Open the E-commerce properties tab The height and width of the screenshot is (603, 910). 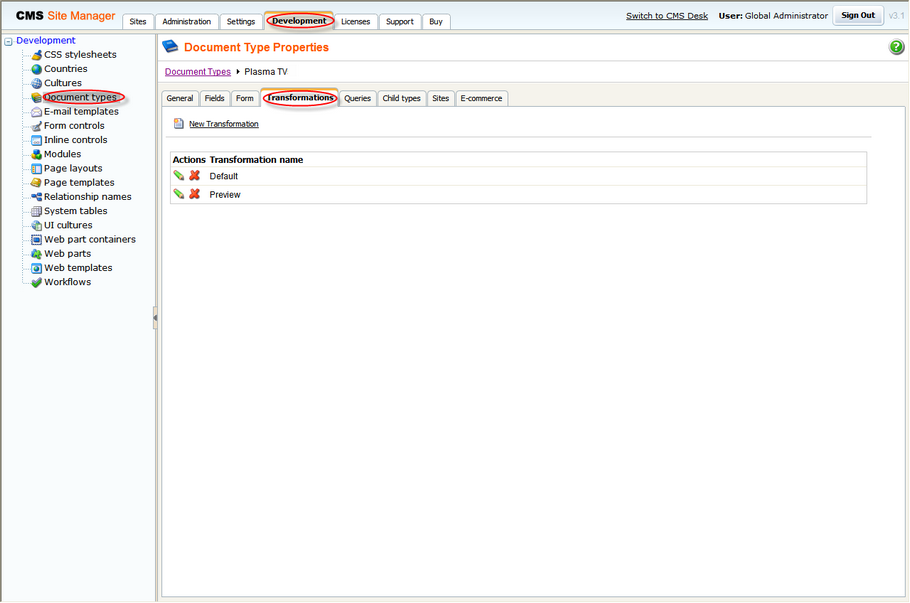482,99
